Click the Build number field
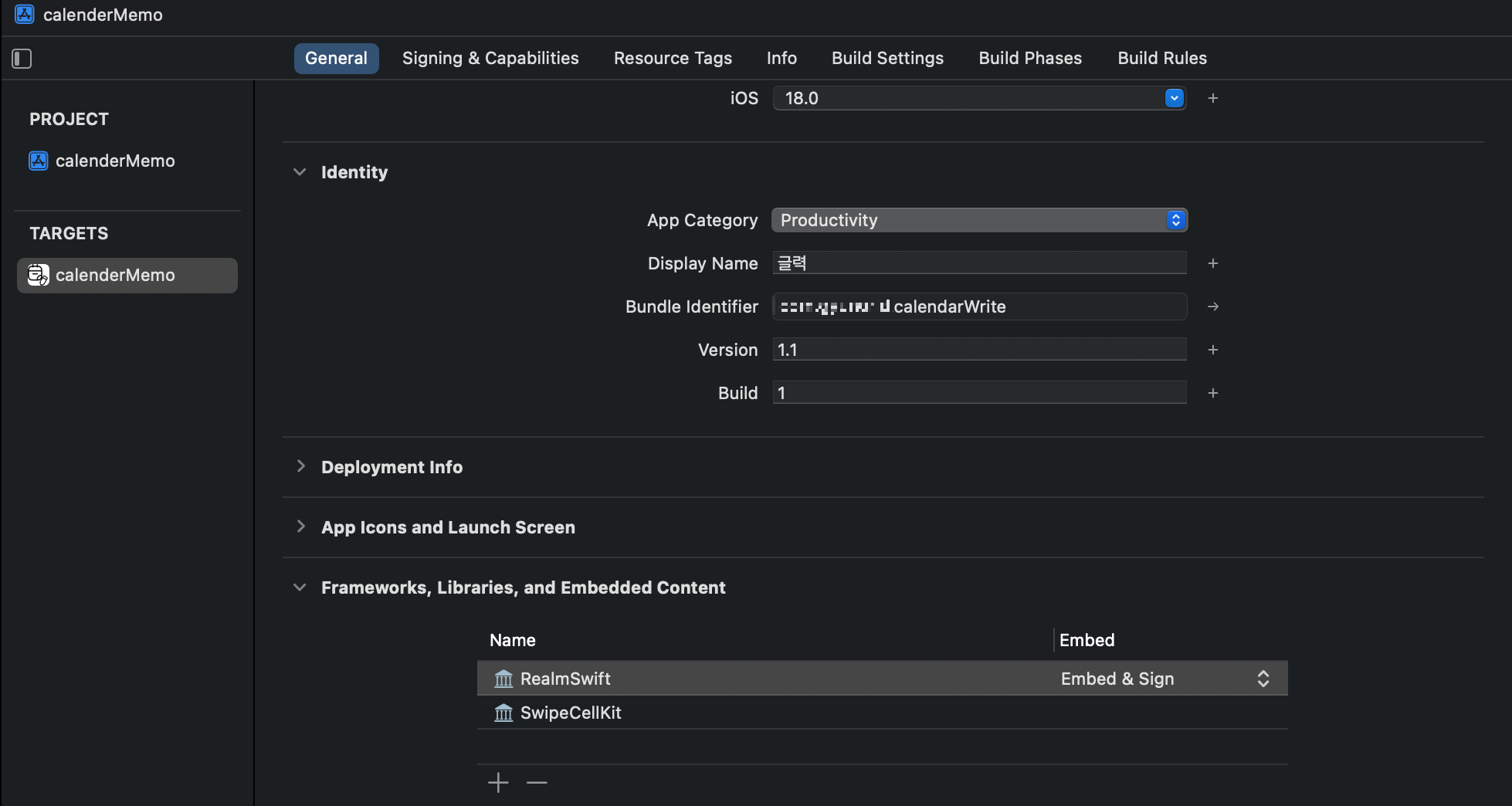Viewport: 1512px width, 806px height. click(x=979, y=393)
